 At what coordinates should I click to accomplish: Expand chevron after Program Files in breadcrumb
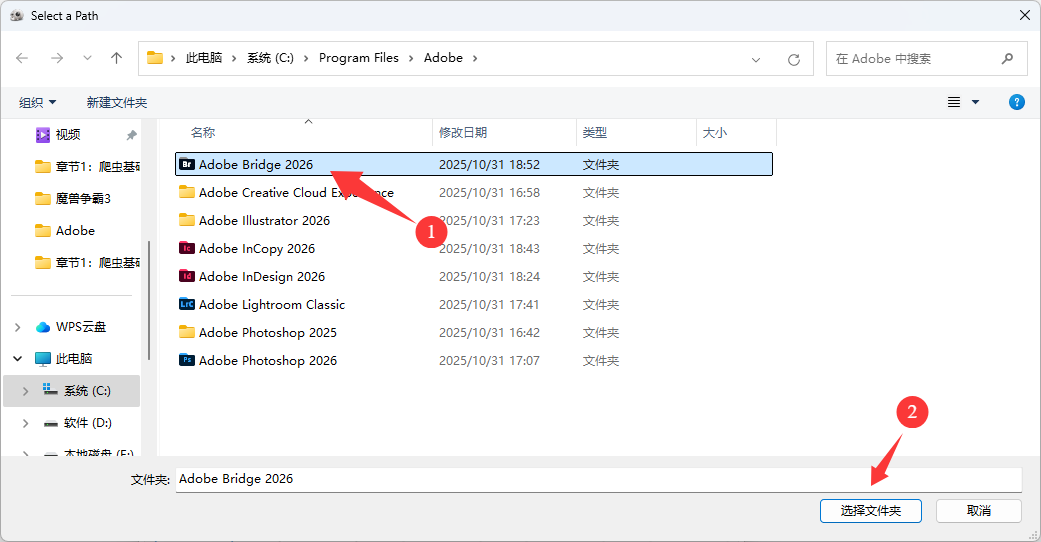point(411,58)
